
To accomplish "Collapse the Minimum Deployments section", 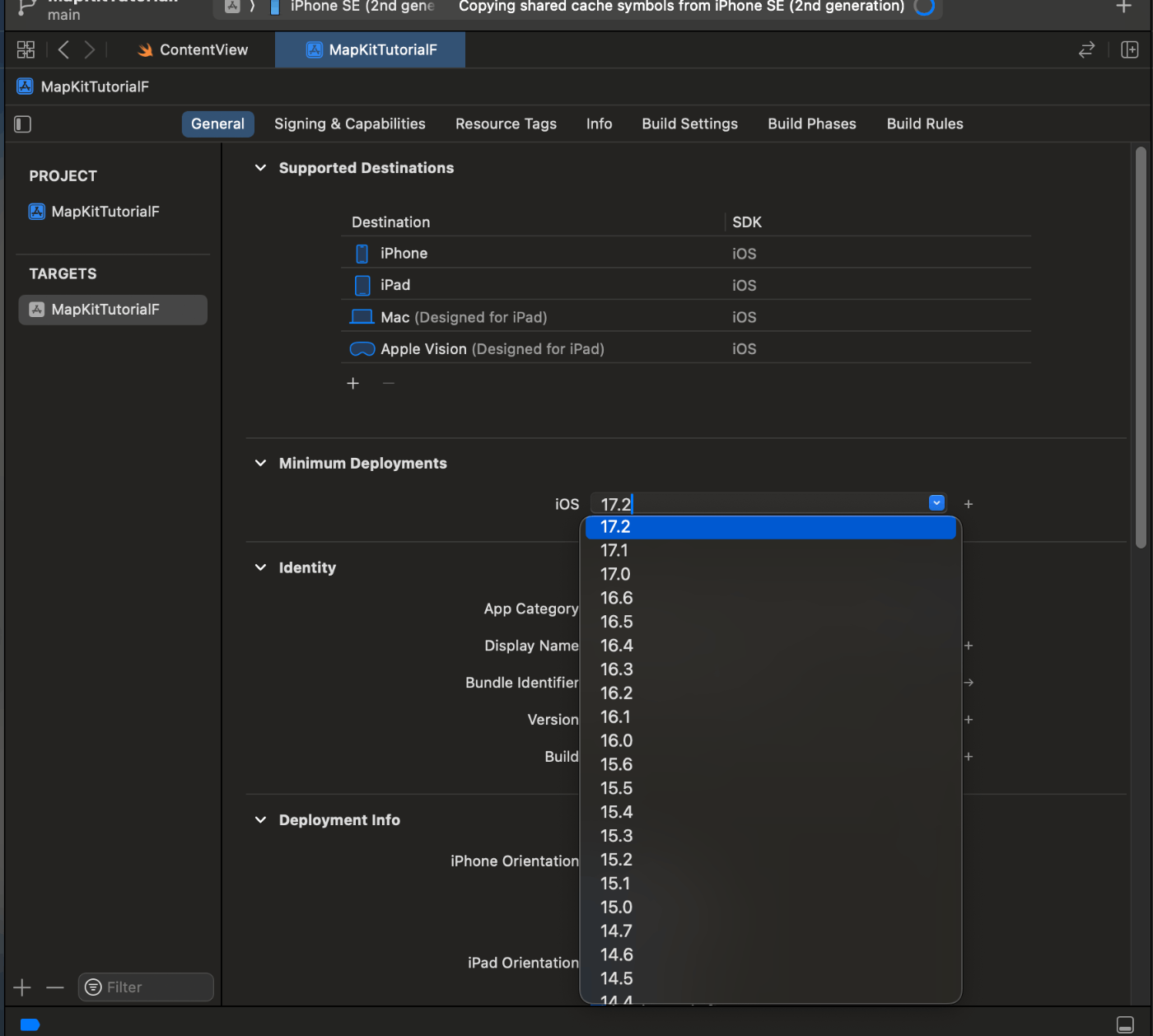I will pyautogui.click(x=260, y=464).
